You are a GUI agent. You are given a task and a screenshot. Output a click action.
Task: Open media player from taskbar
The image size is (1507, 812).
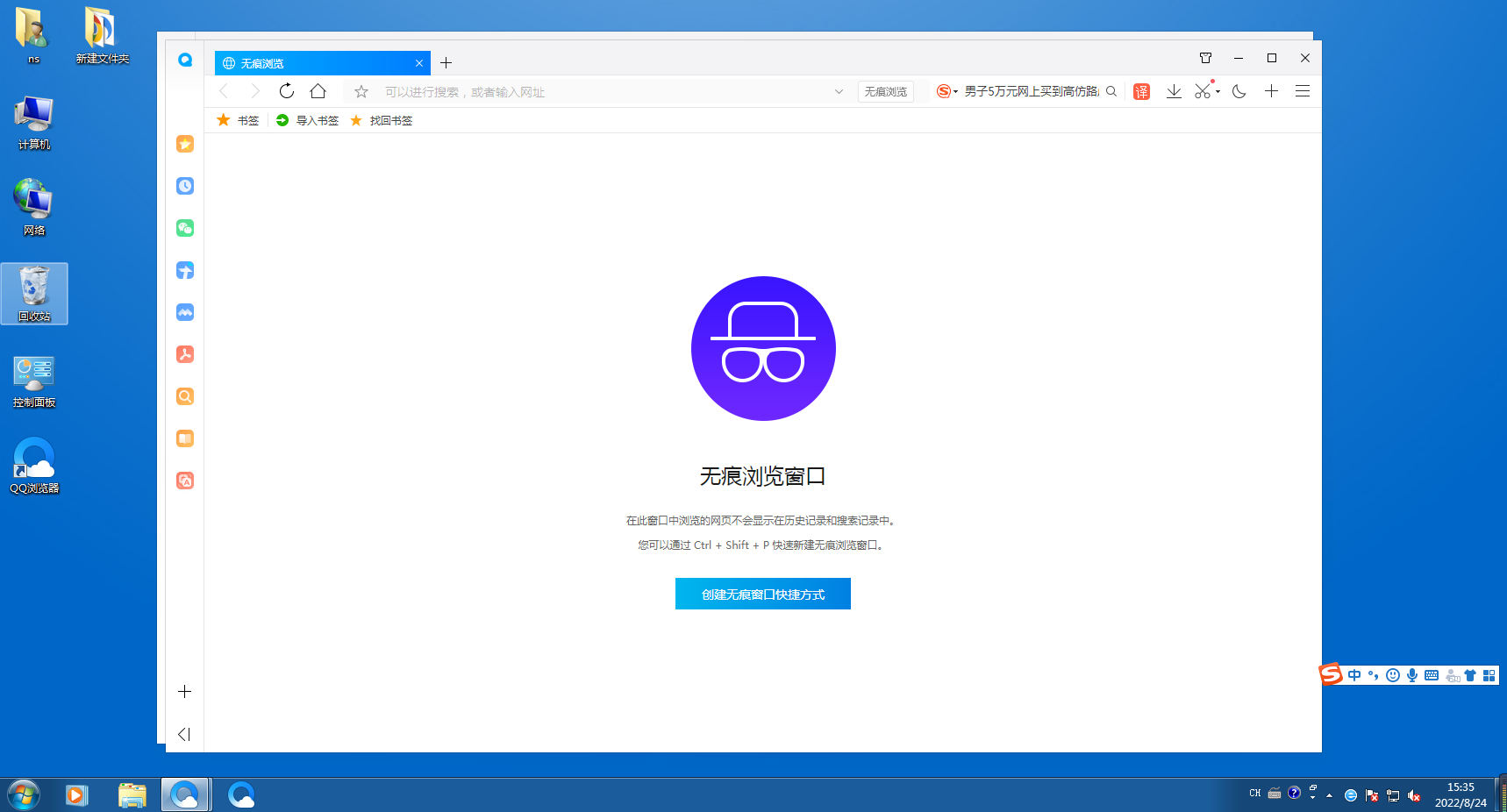click(x=77, y=795)
